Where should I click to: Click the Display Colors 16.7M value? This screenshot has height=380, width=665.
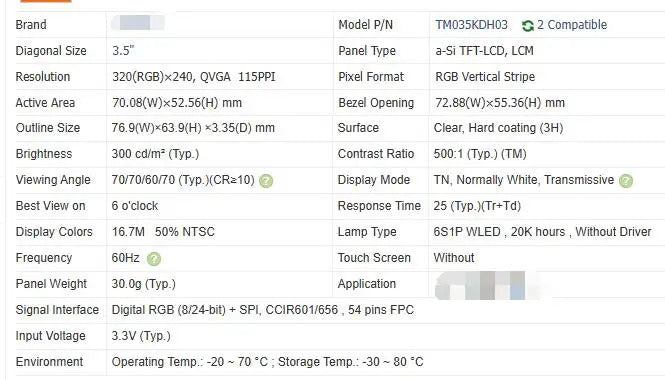click(128, 232)
